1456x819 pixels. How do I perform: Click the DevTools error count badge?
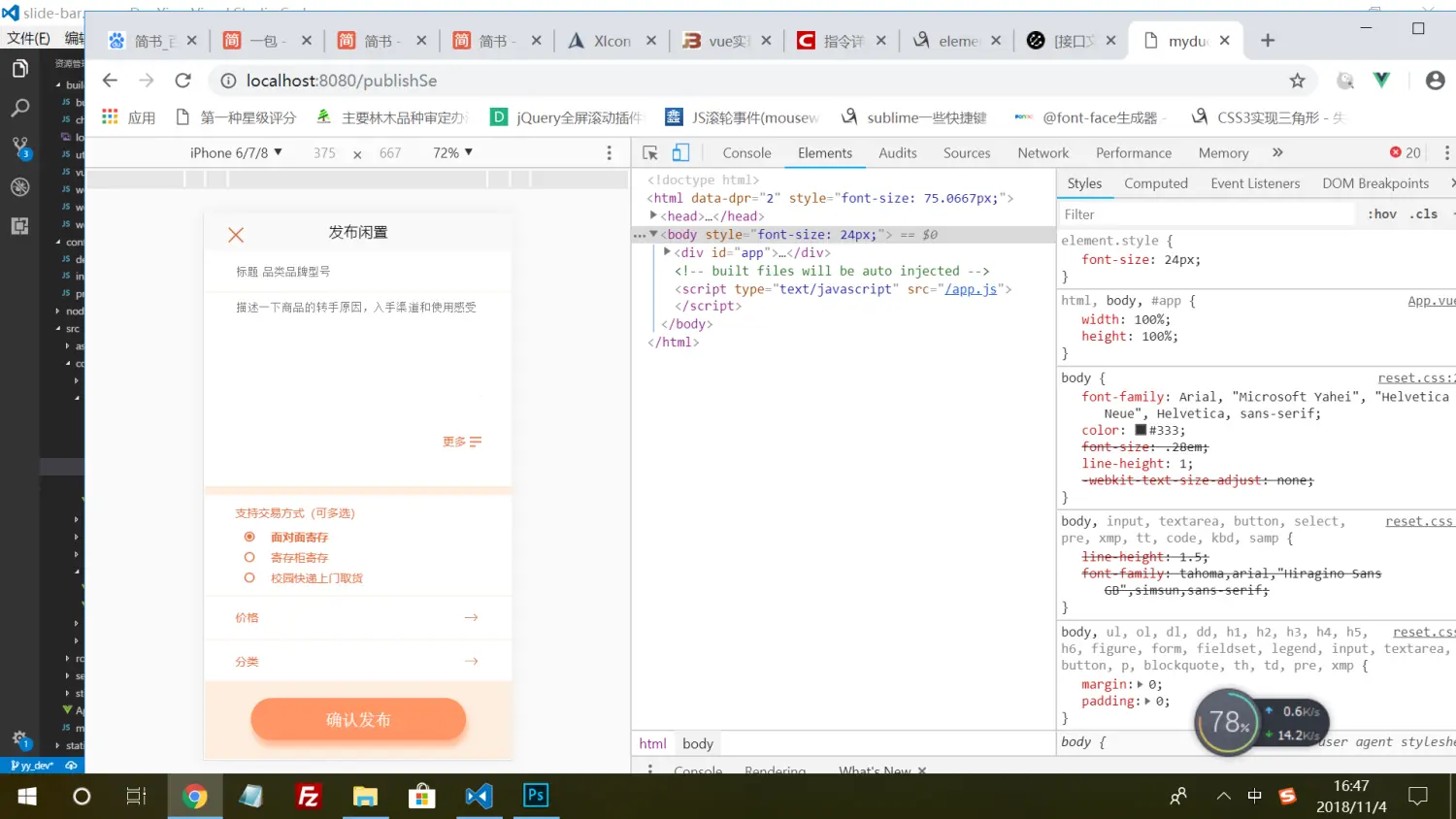click(1405, 152)
